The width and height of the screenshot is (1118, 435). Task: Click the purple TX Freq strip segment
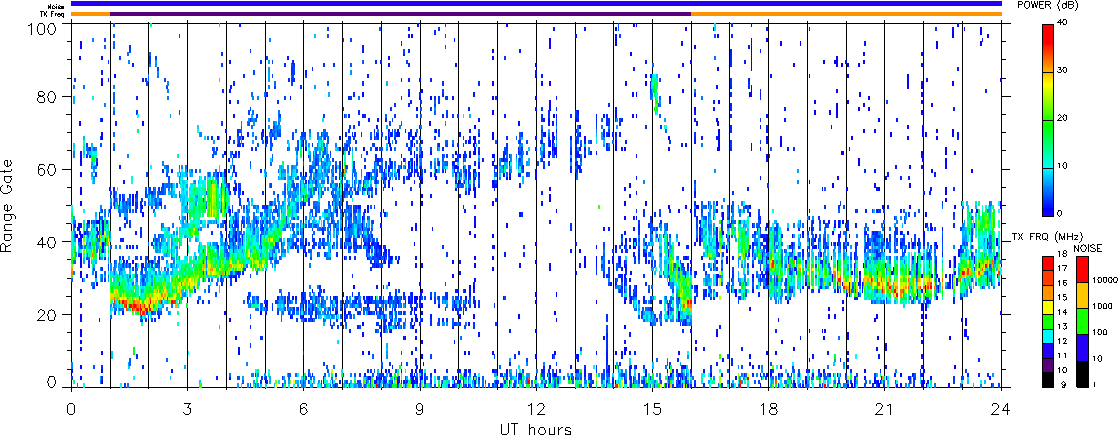400,14
